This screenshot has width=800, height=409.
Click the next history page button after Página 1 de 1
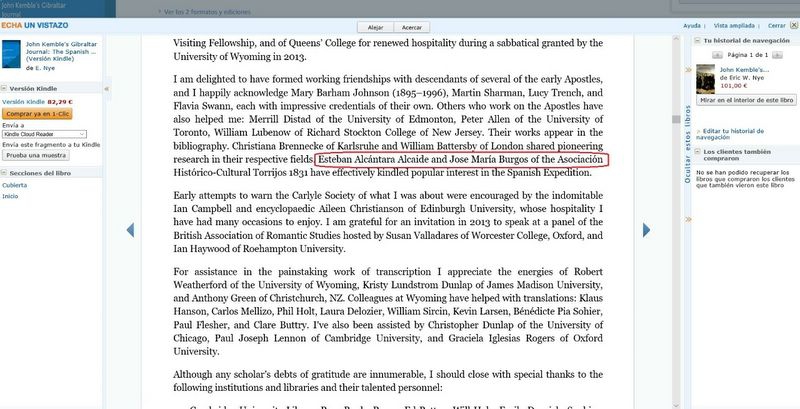click(777, 55)
